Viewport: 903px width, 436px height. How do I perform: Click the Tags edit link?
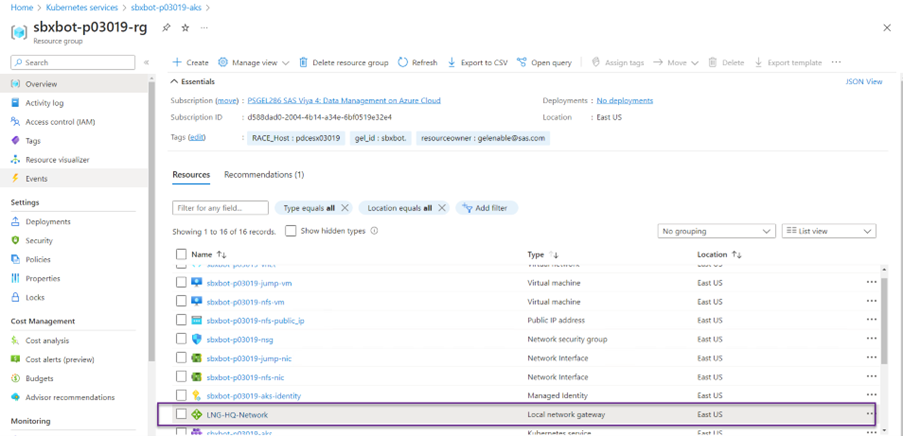click(x=197, y=138)
